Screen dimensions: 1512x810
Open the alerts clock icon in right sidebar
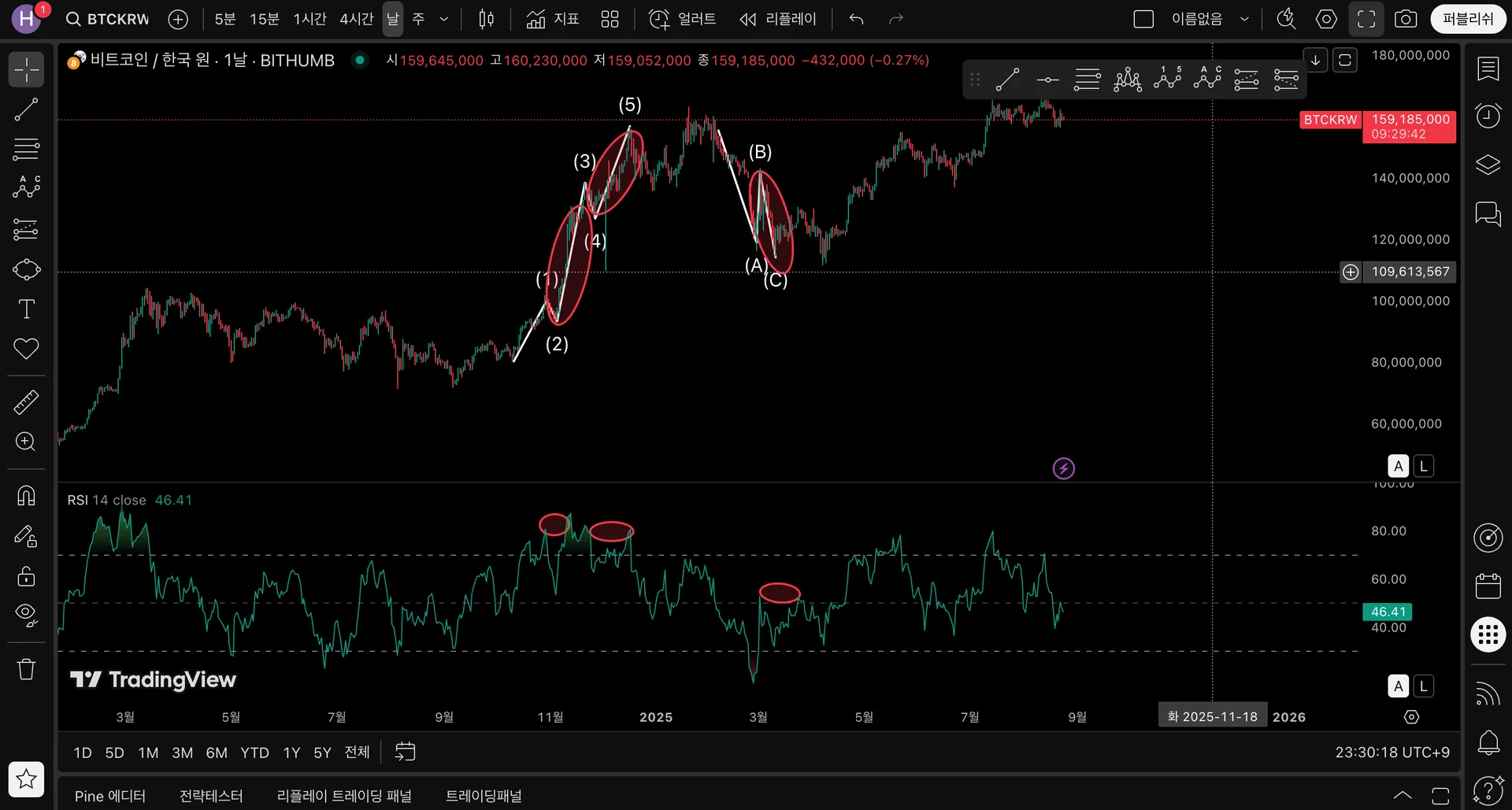click(1488, 117)
